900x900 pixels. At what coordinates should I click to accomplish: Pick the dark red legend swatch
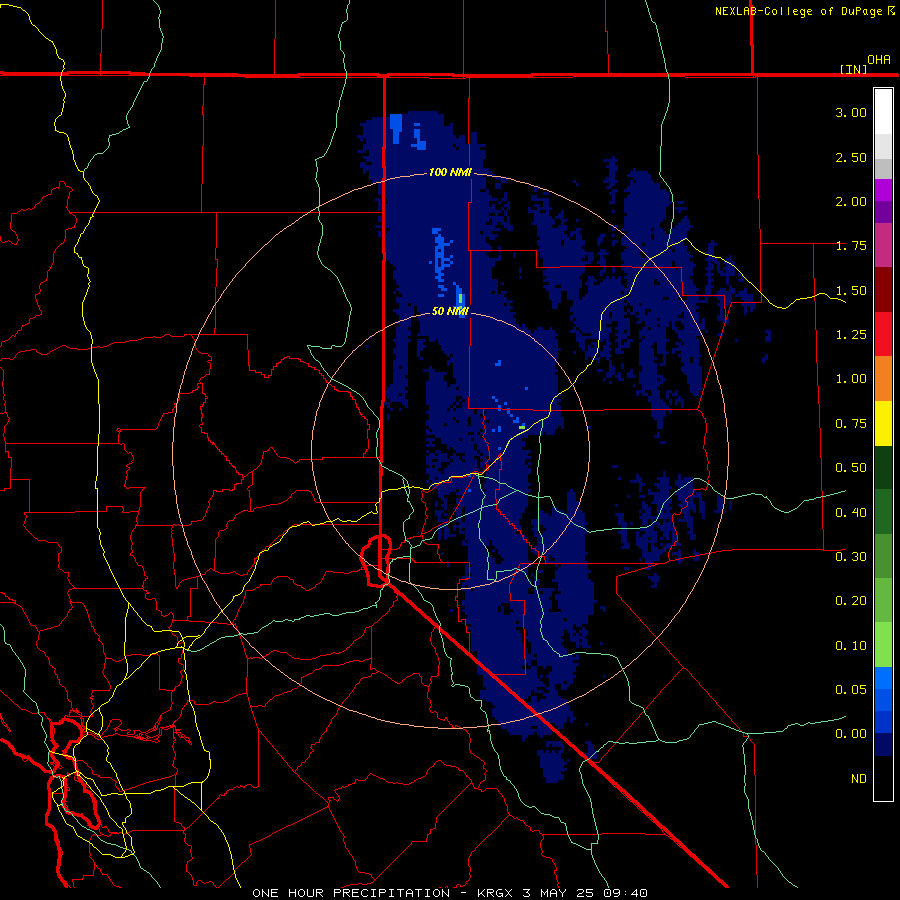tap(883, 290)
